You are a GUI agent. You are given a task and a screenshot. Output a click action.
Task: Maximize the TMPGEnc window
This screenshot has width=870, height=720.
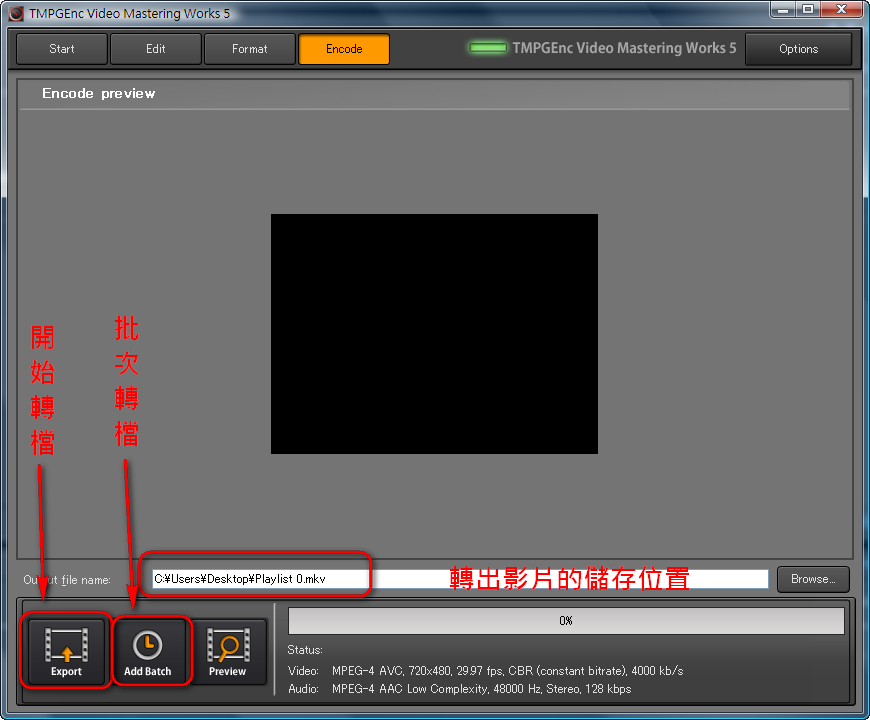pos(808,9)
